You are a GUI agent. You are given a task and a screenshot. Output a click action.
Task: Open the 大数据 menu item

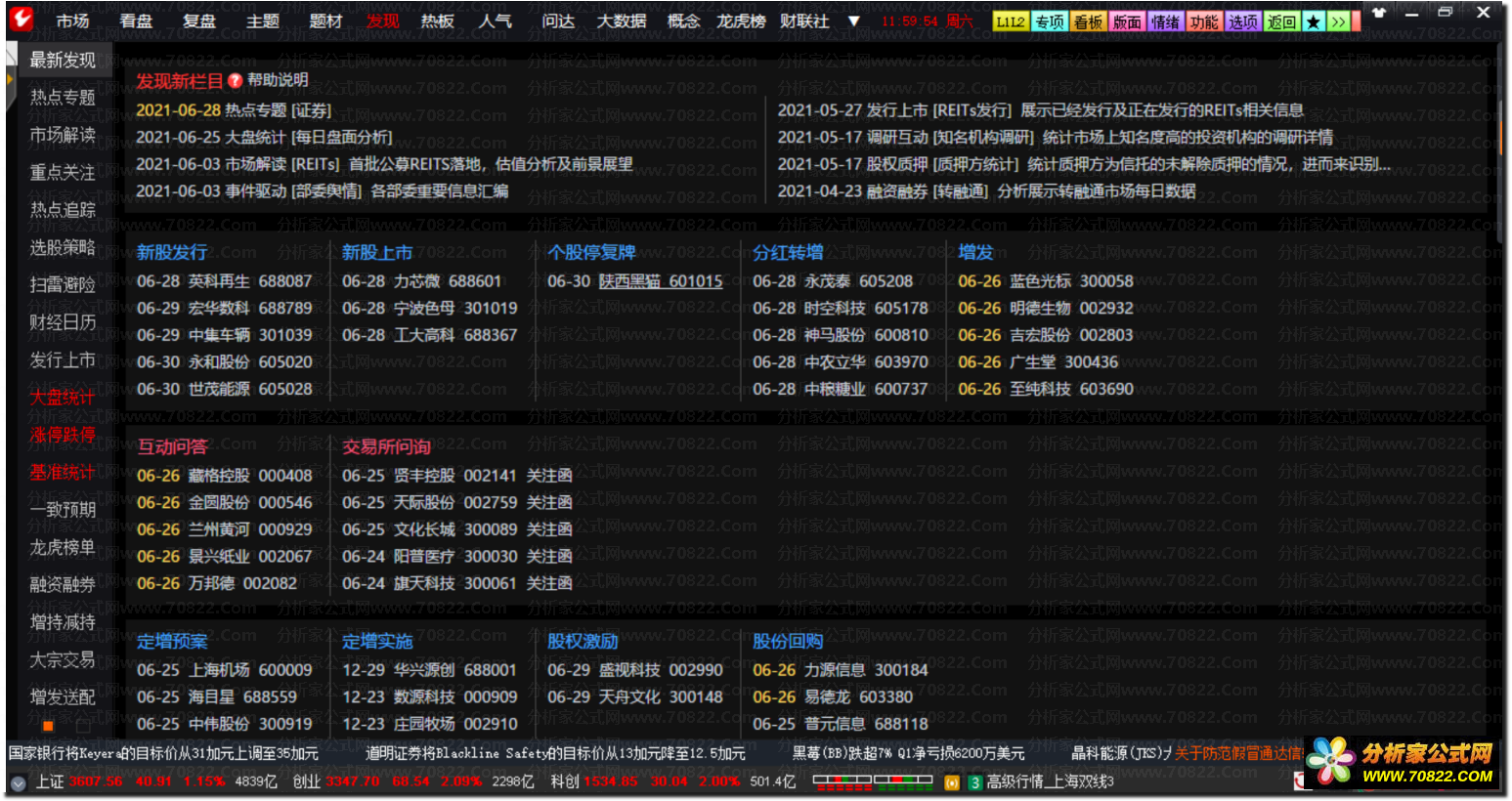pos(622,21)
